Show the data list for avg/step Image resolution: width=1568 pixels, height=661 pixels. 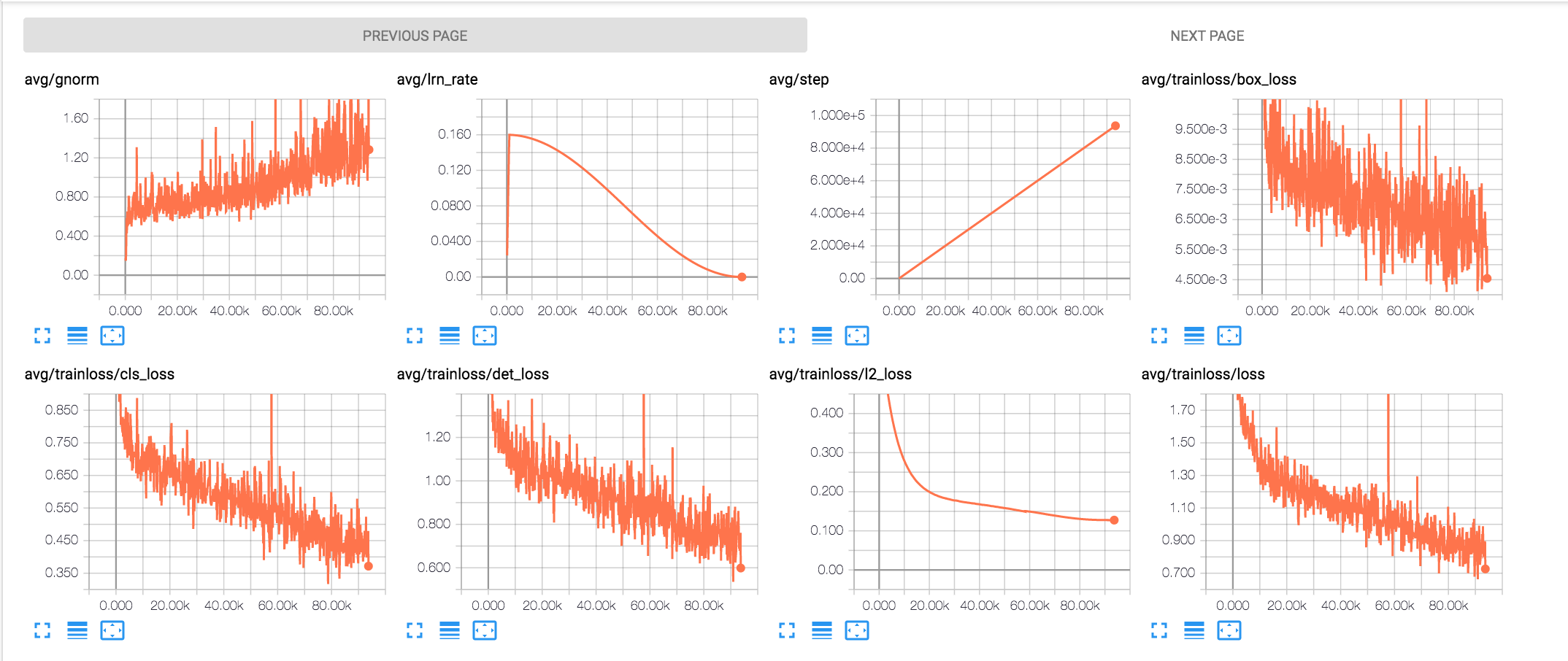pyautogui.click(x=821, y=336)
